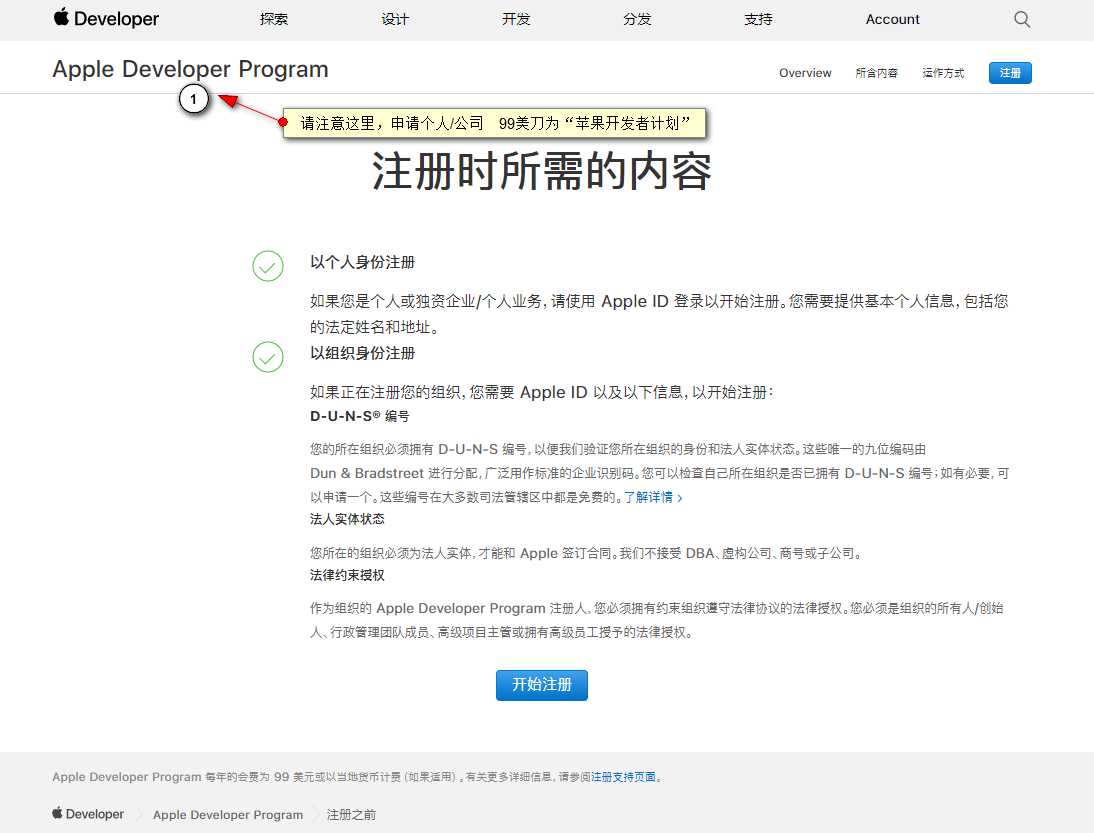Click the 以组织身份注册 heading
The width and height of the screenshot is (1094, 833).
tap(362, 353)
